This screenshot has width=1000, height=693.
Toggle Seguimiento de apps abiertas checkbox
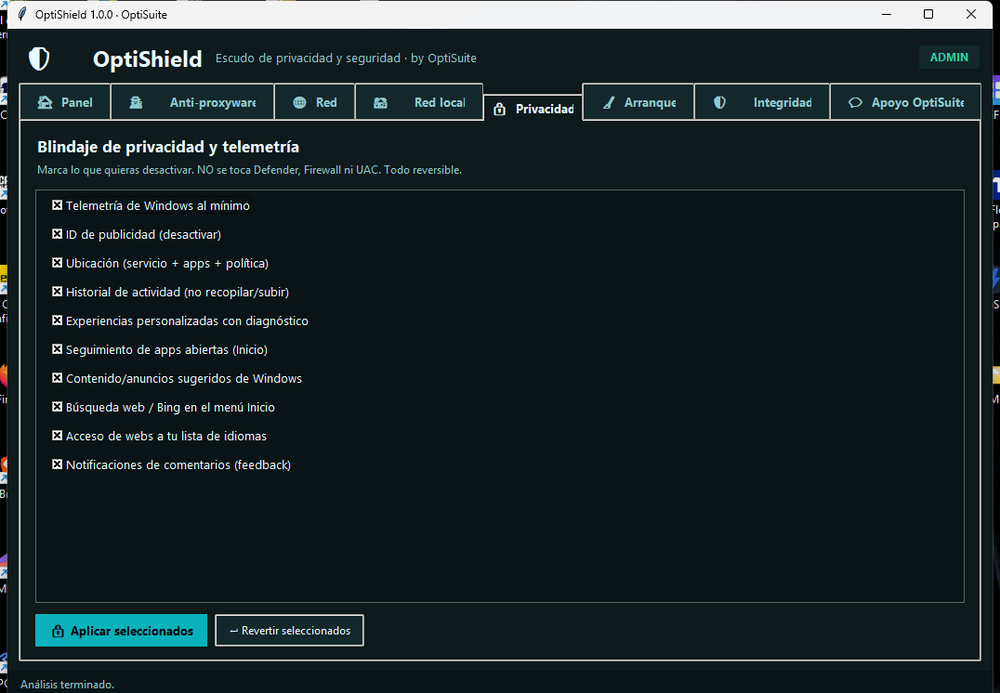point(57,349)
